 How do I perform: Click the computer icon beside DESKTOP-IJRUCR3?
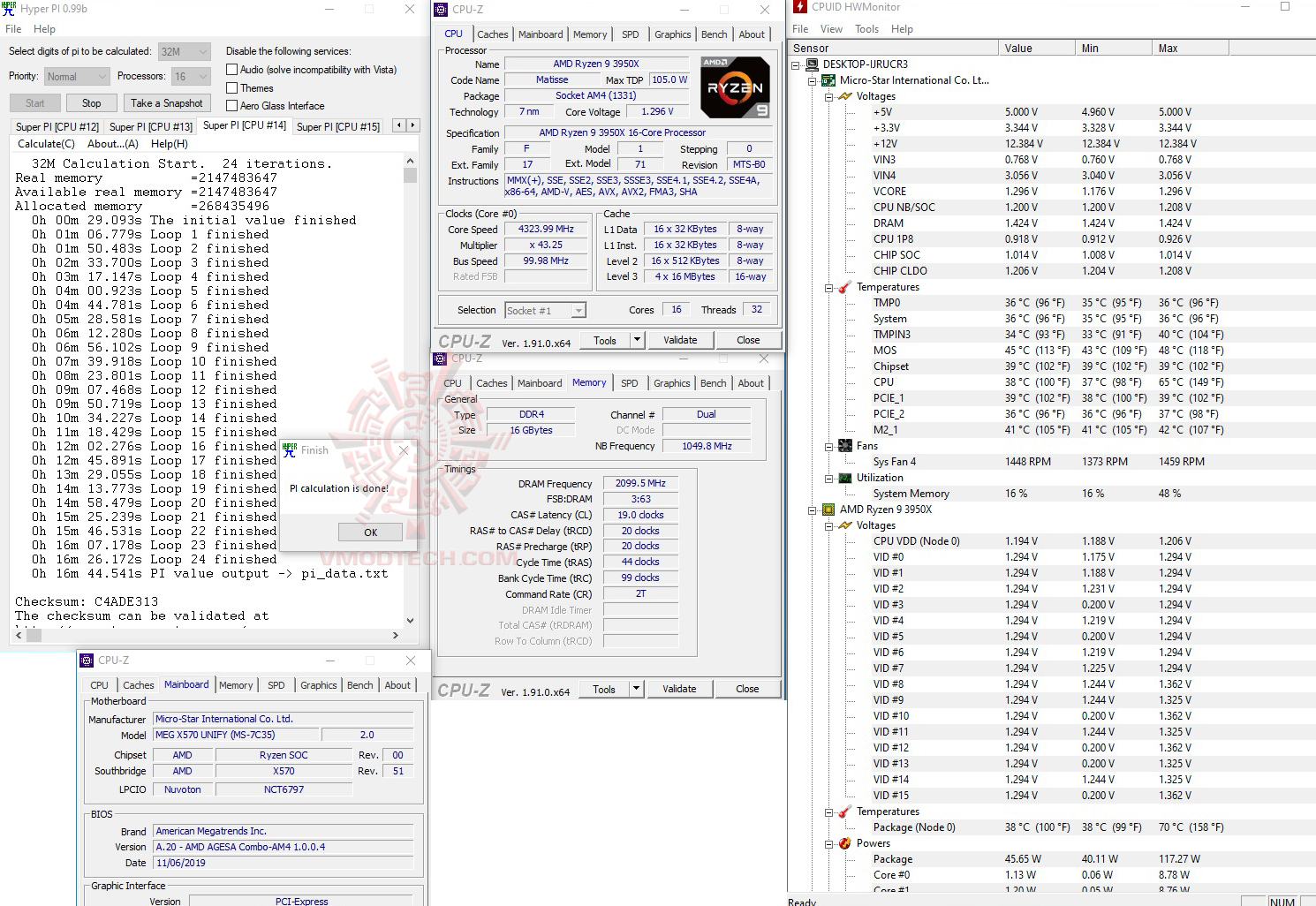click(x=812, y=64)
